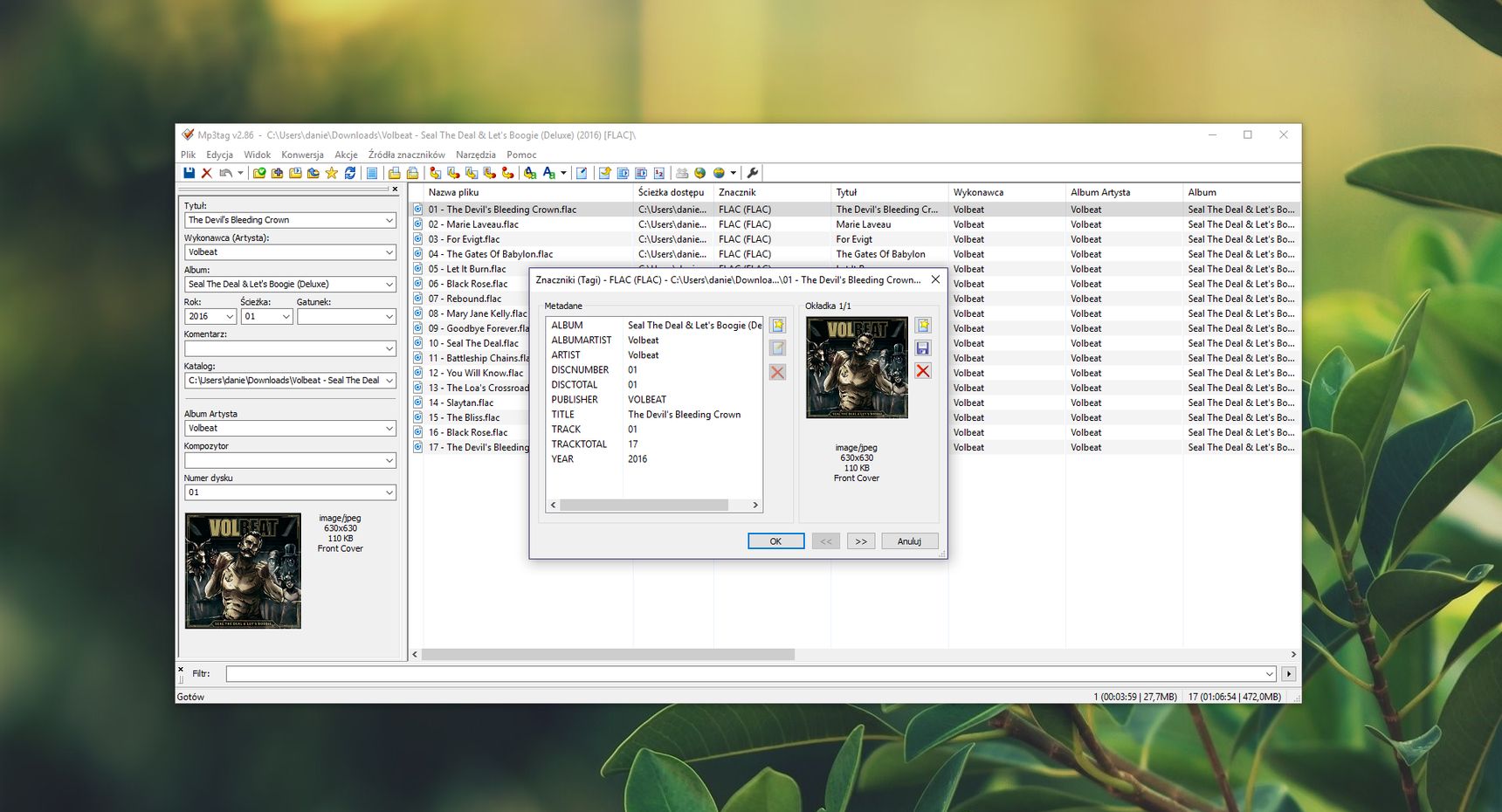
Task: Click the cover thumbnail in the tag panel
Action: click(x=243, y=571)
